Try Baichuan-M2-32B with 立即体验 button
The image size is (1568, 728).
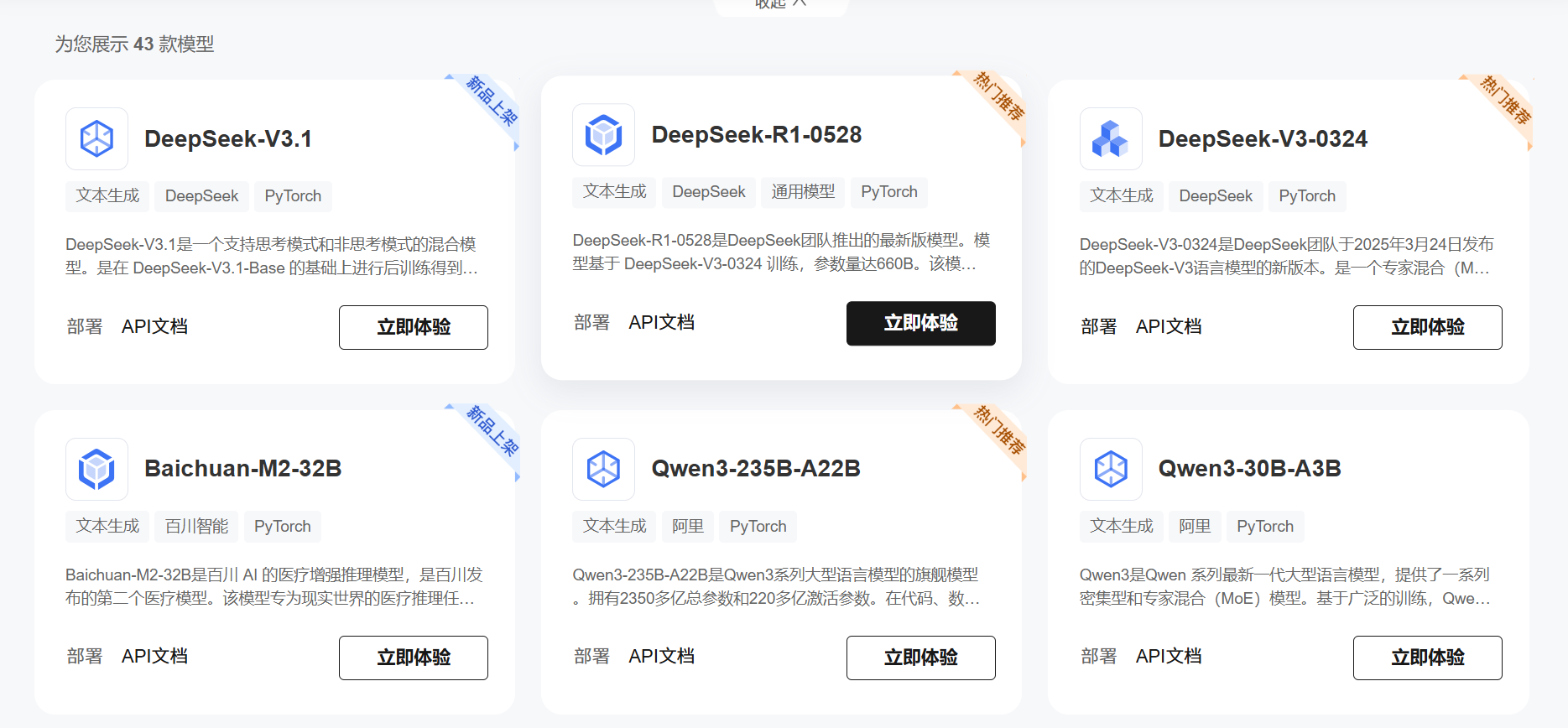point(414,658)
